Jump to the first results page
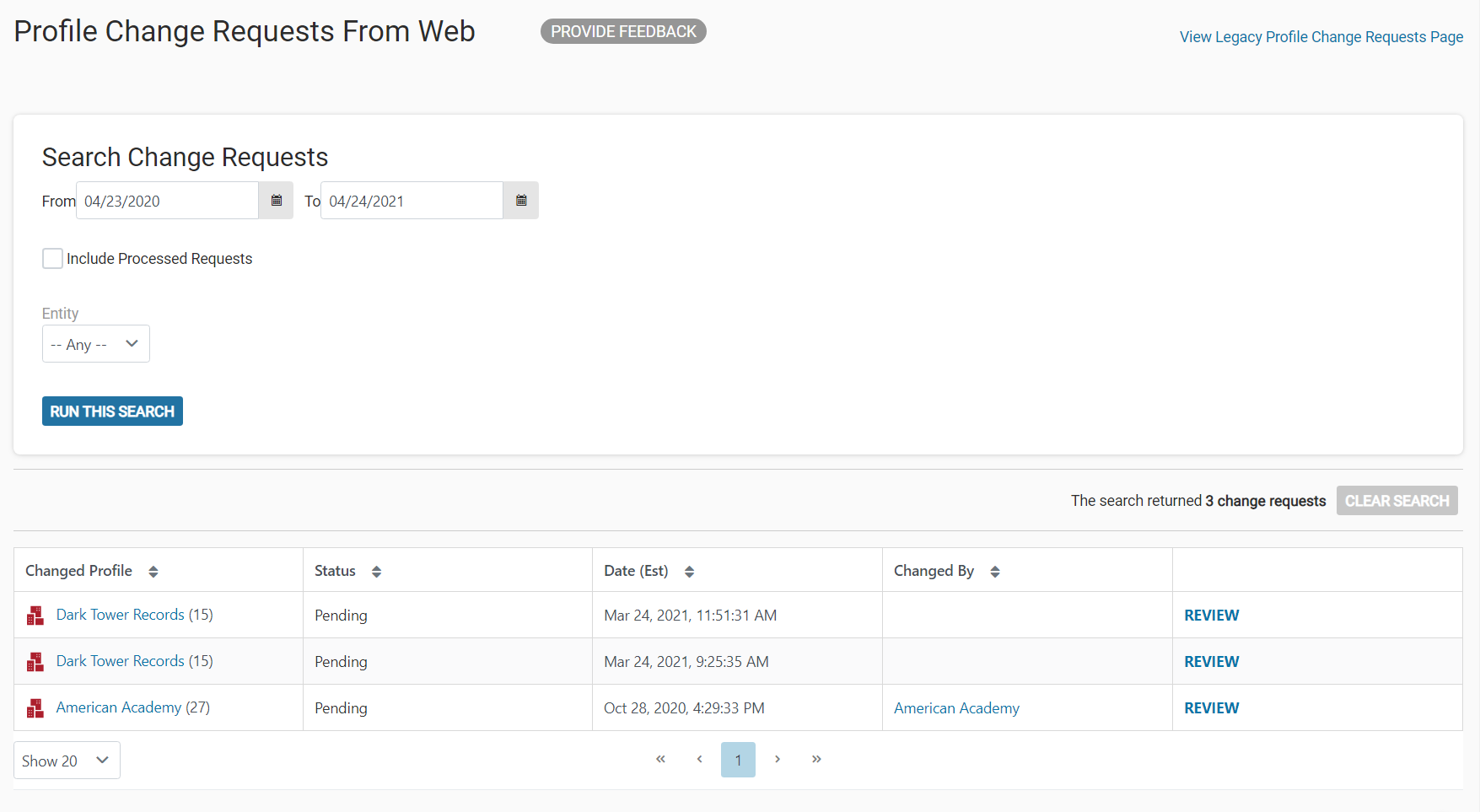Viewport: 1480px width, 812px height. tap(660, 759)
